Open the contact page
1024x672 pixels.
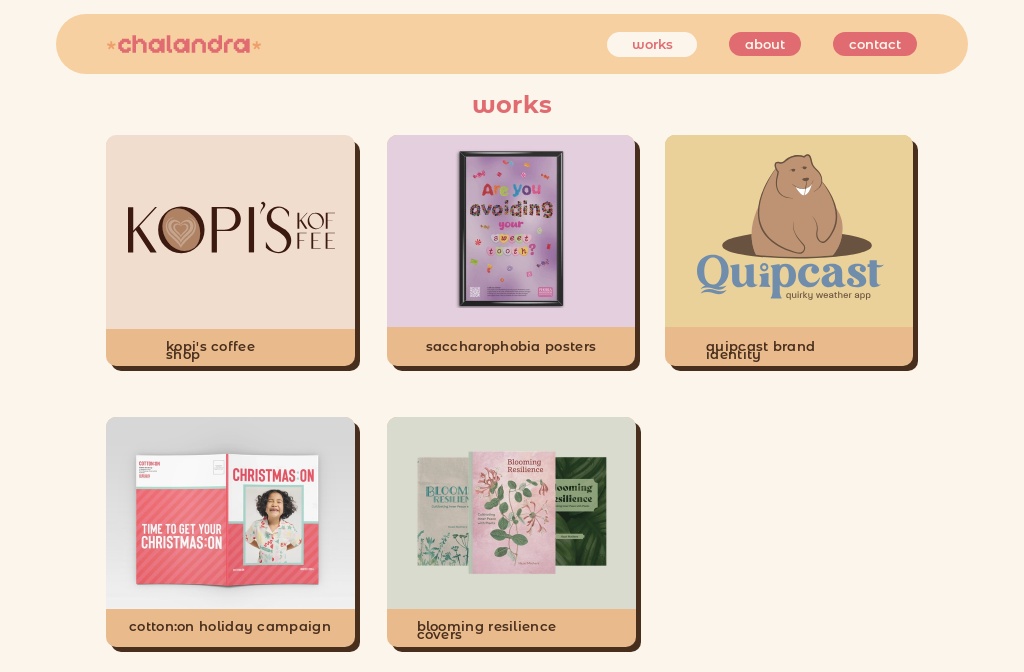tap(874, 44)
